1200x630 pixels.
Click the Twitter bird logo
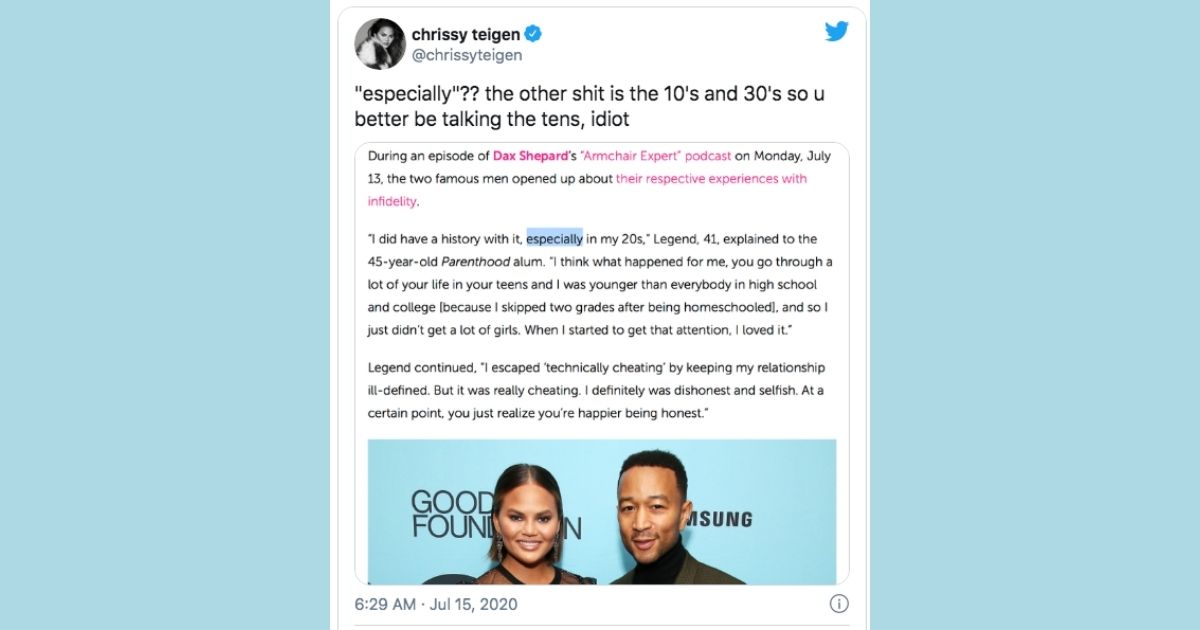point(837,31)
